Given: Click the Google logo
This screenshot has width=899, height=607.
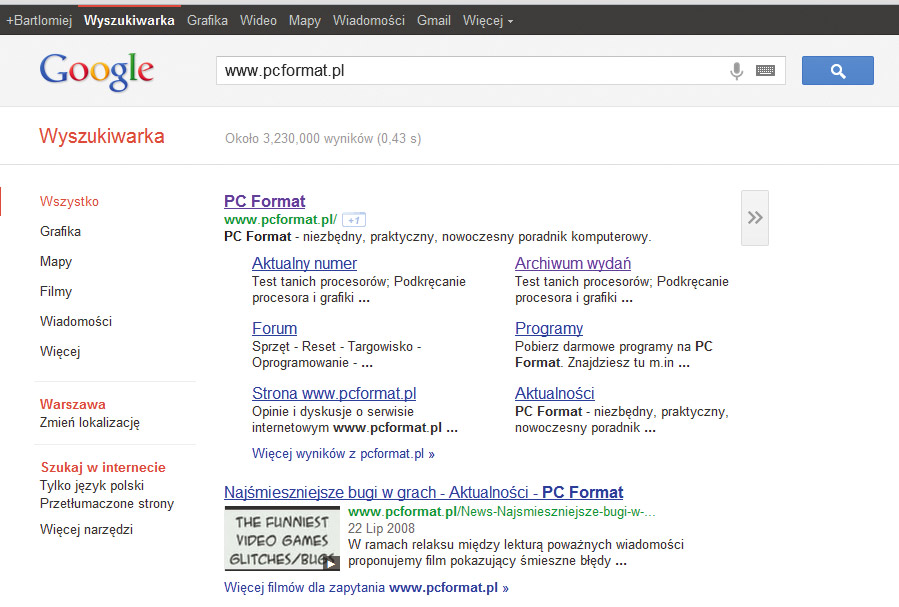Looking at the screenshot, I should pos(96,71).
